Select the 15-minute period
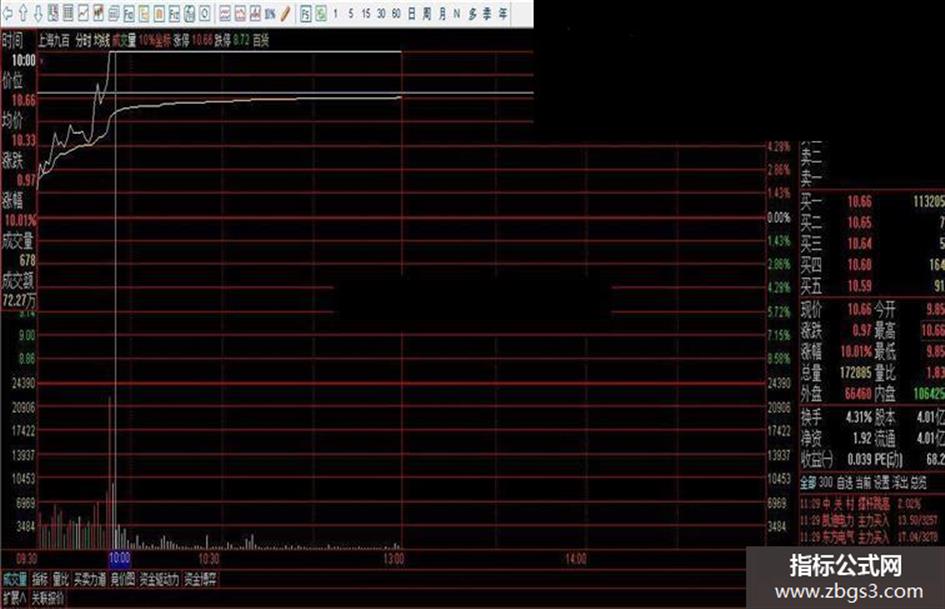This screenshot has height=609, width=945. (x=366, y=13)
